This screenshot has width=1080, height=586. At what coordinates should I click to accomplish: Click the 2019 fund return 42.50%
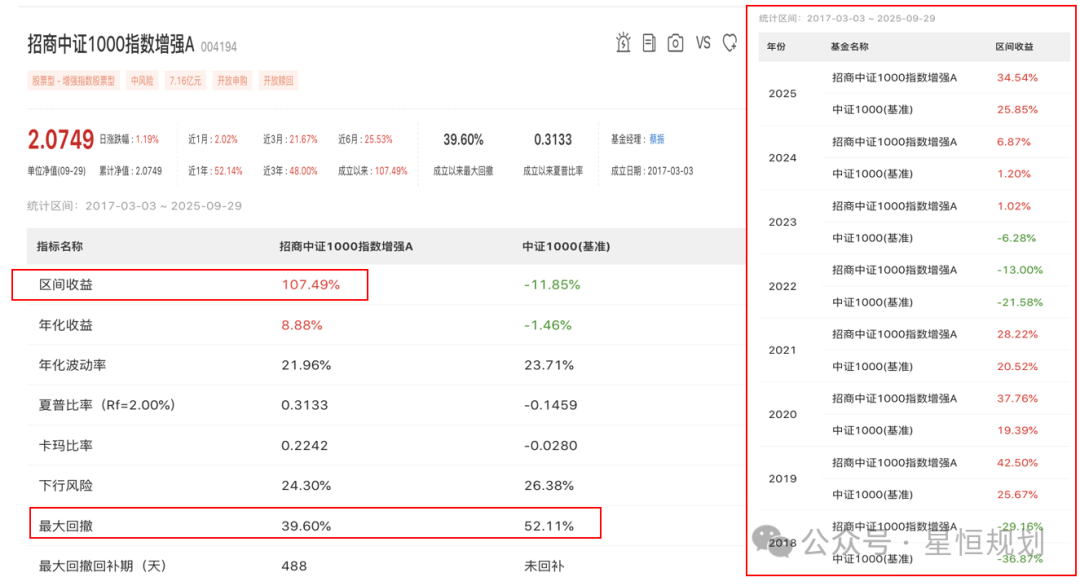pos(1017,463)
